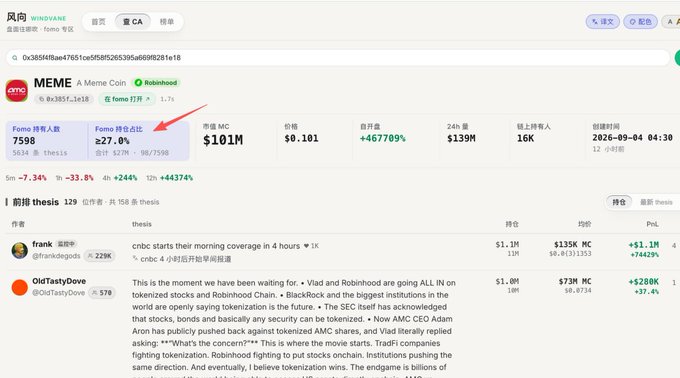Image resolution: width=680 pixels, height=378 pixels.
Task: Click frank's profile avatar
Action: point(20,251)
